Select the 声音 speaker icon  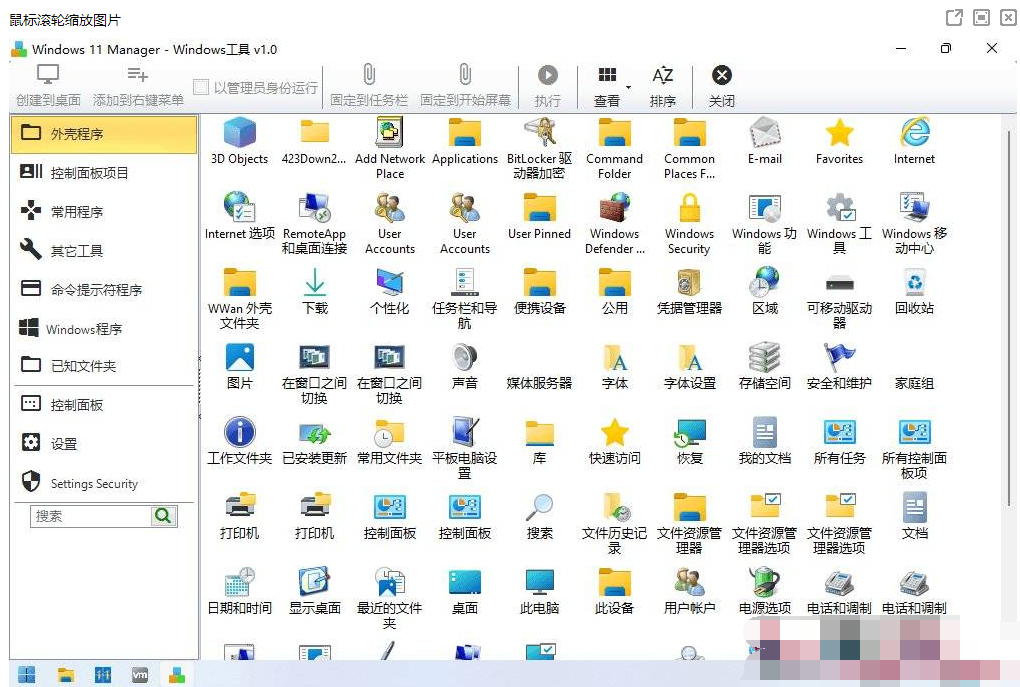pos(464,366)
